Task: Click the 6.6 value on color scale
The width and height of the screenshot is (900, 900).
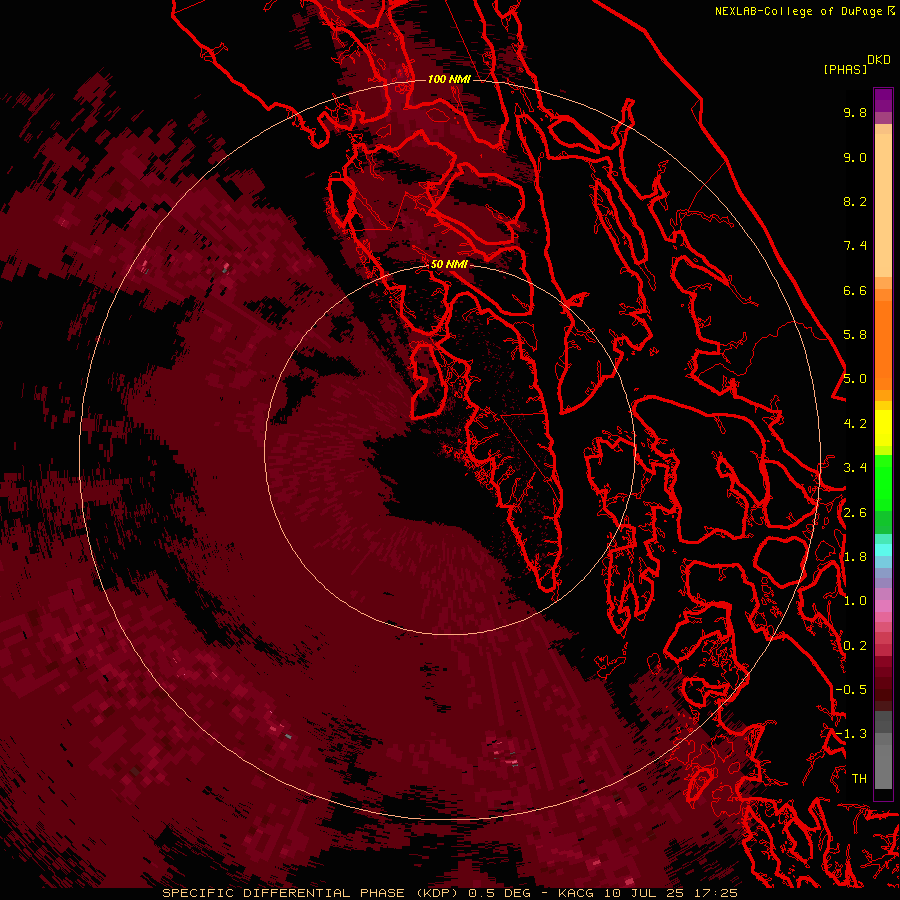Action: tap(855, 290)
